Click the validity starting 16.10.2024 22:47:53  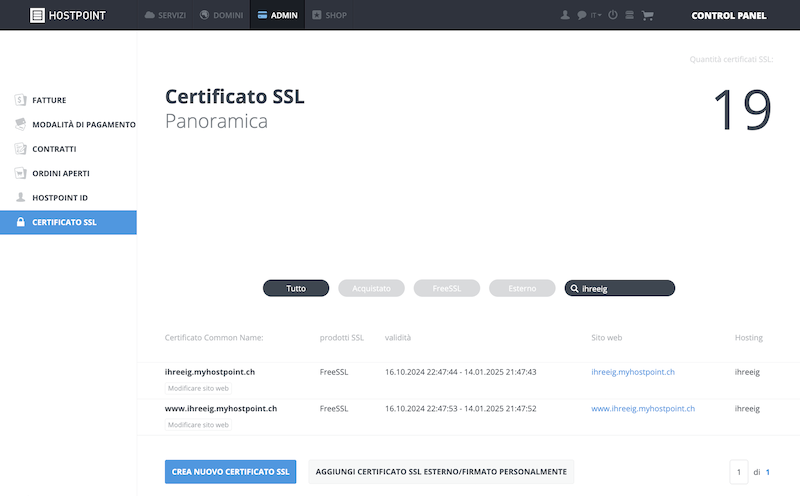coord(460,408)
